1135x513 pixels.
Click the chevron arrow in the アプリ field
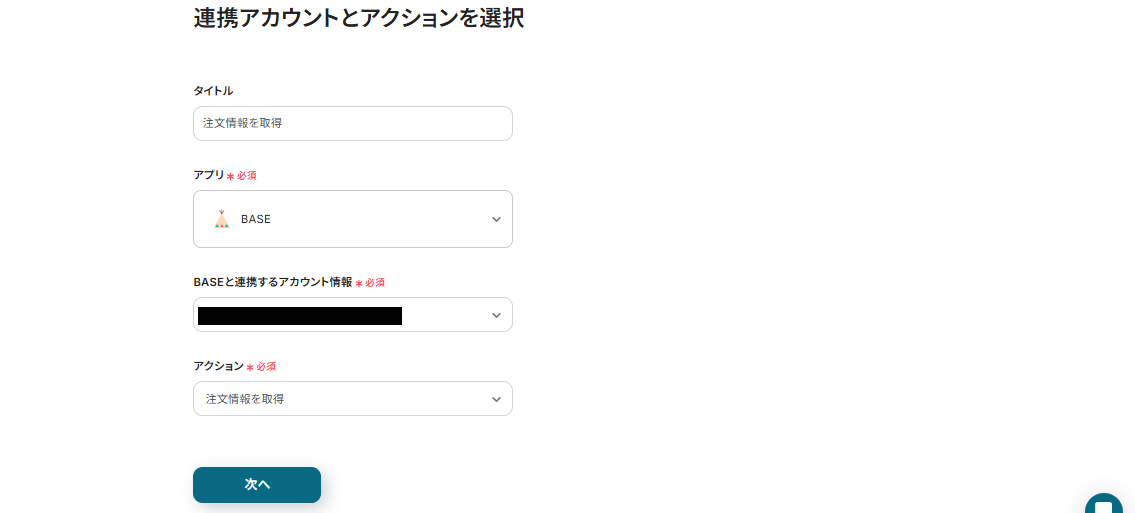tap(496, 219)
